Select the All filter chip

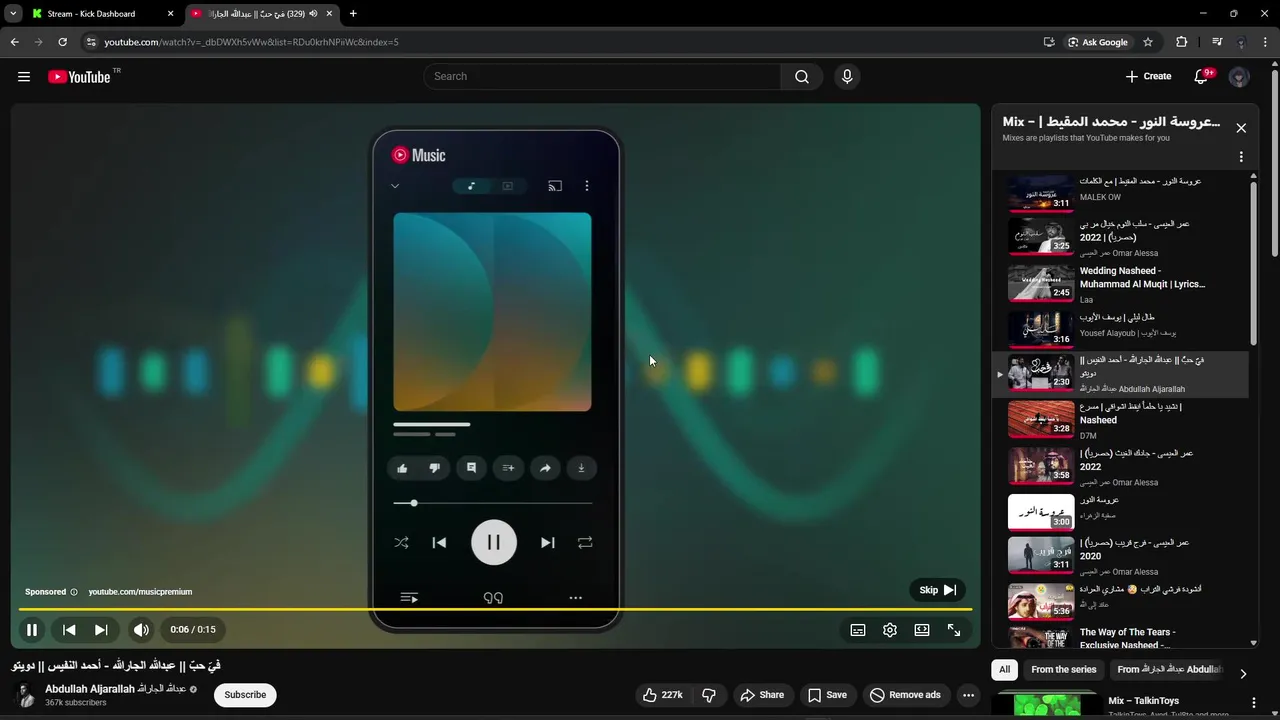pos(1005,670)
